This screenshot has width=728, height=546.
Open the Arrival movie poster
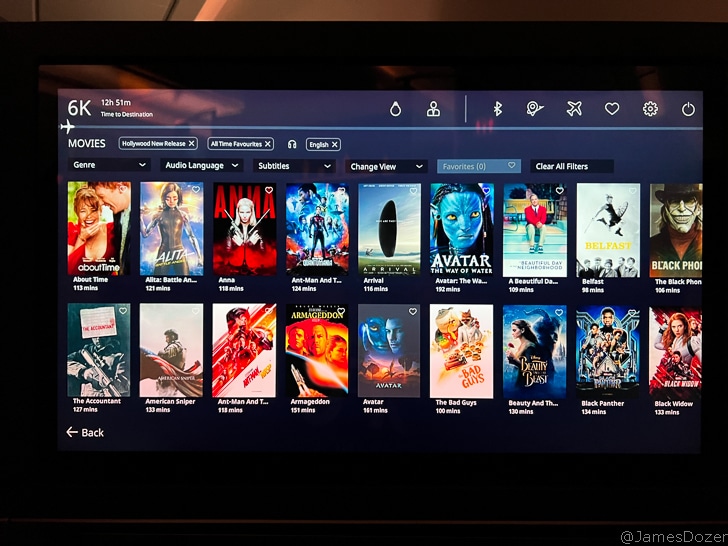tap(389, 229)
